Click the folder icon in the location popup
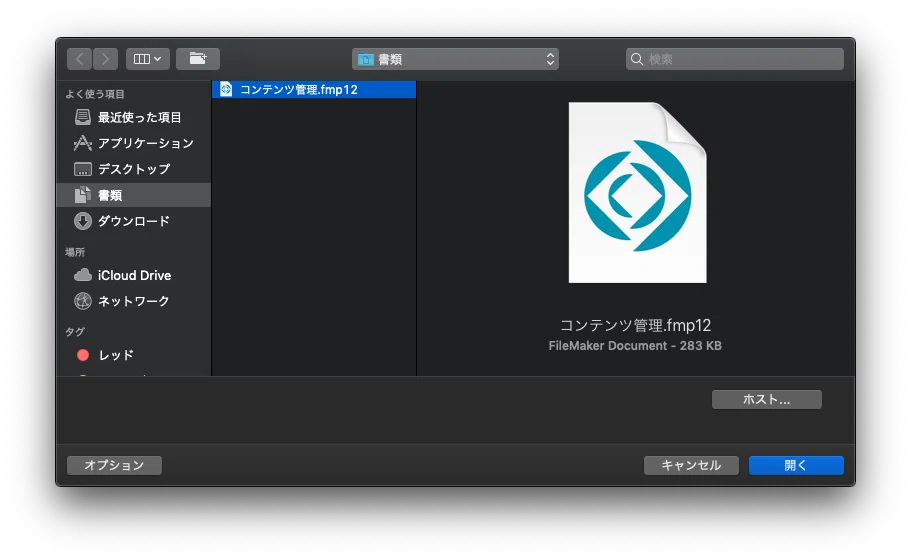 (365, 59)
